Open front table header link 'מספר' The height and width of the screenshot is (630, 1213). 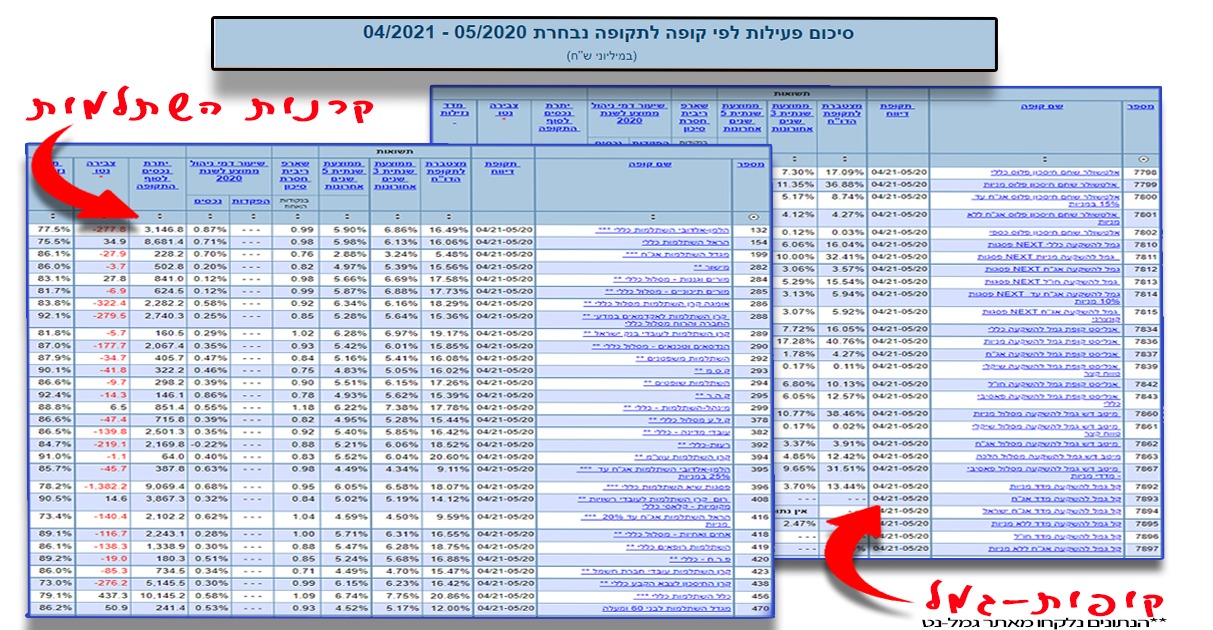(x=753, y=167)
